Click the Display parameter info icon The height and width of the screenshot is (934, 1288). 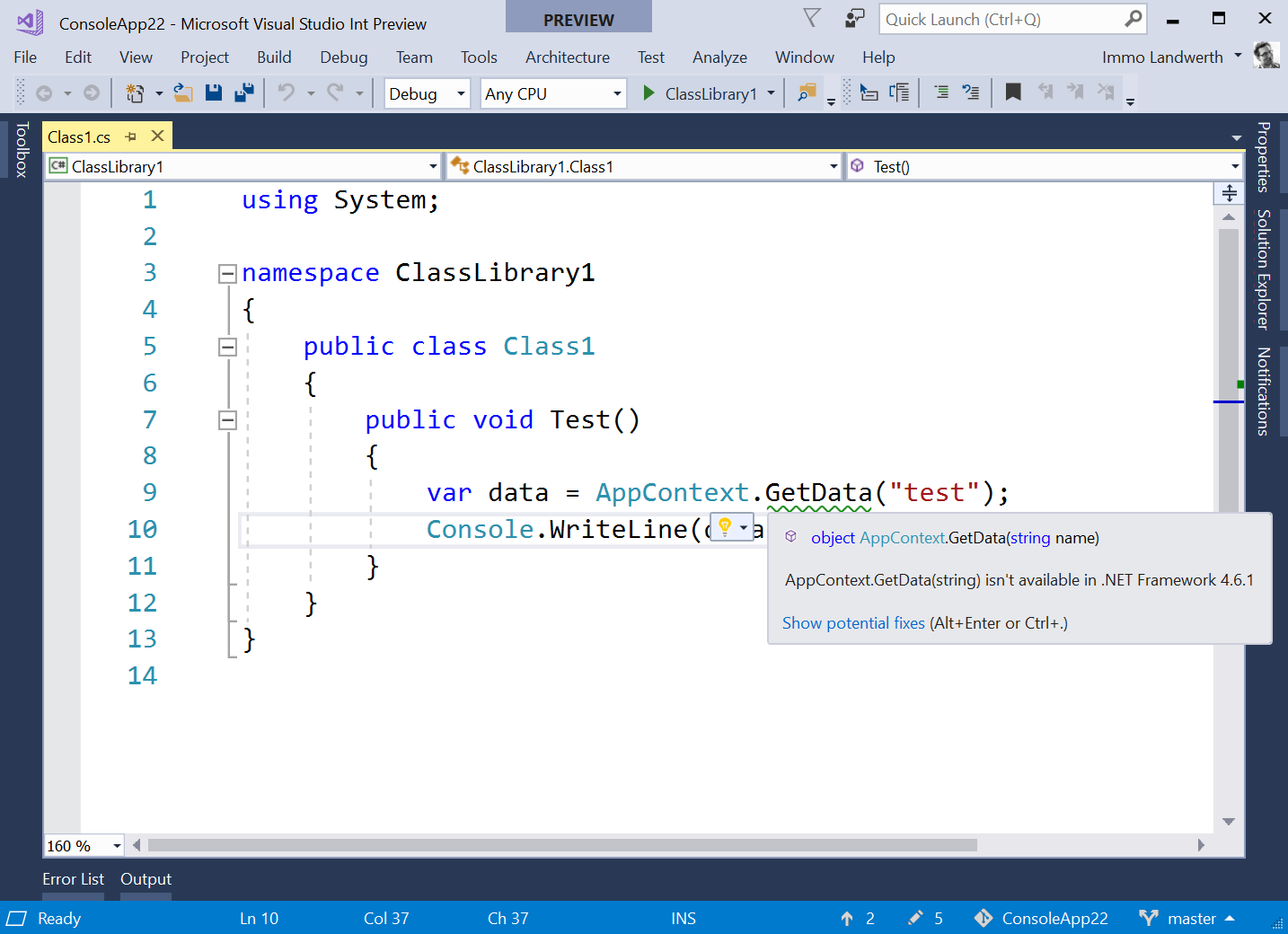[899, 93]
